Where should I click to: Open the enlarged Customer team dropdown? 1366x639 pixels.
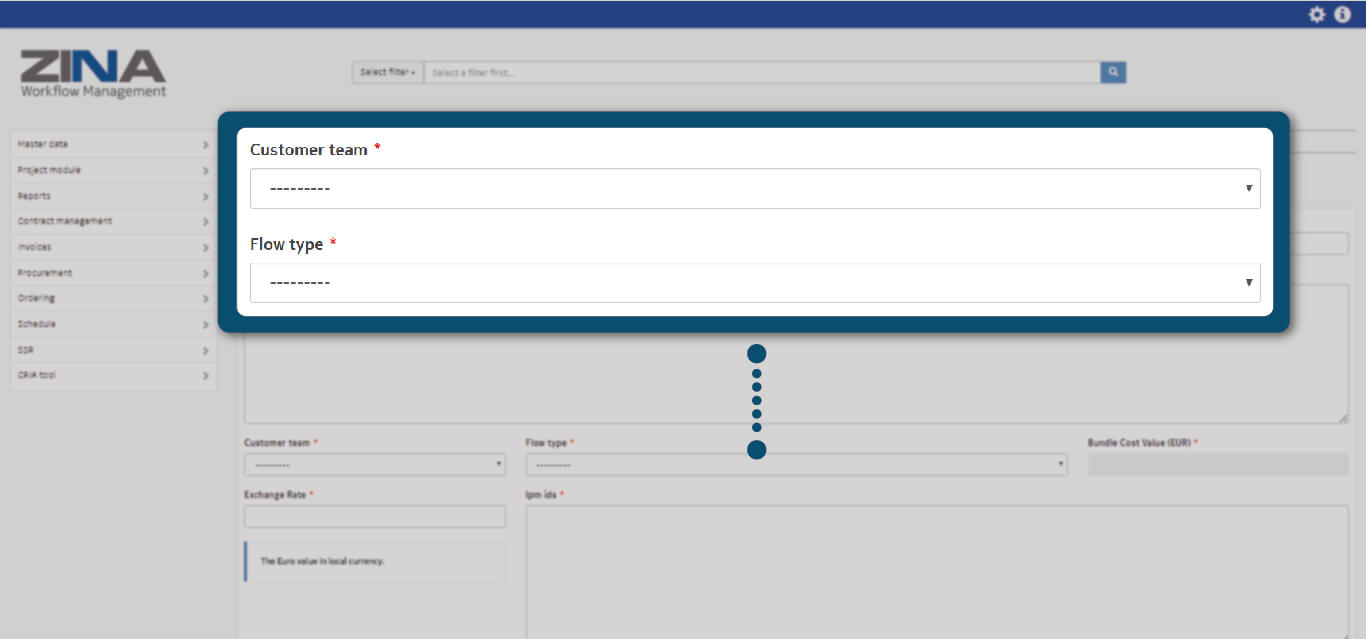pos(754,188)
